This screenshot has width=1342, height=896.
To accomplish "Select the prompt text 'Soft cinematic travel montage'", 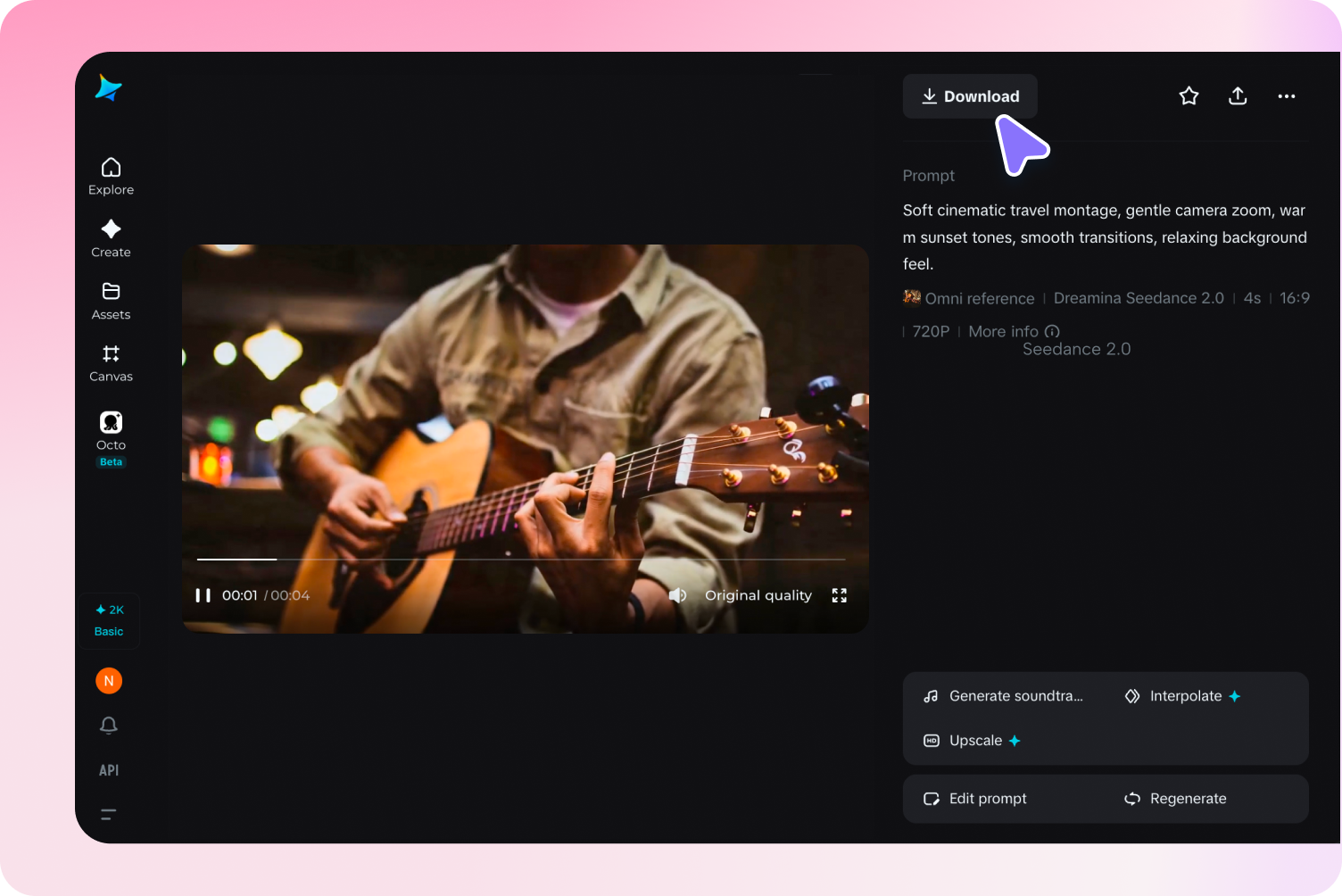I will (x=1012, y=211).
